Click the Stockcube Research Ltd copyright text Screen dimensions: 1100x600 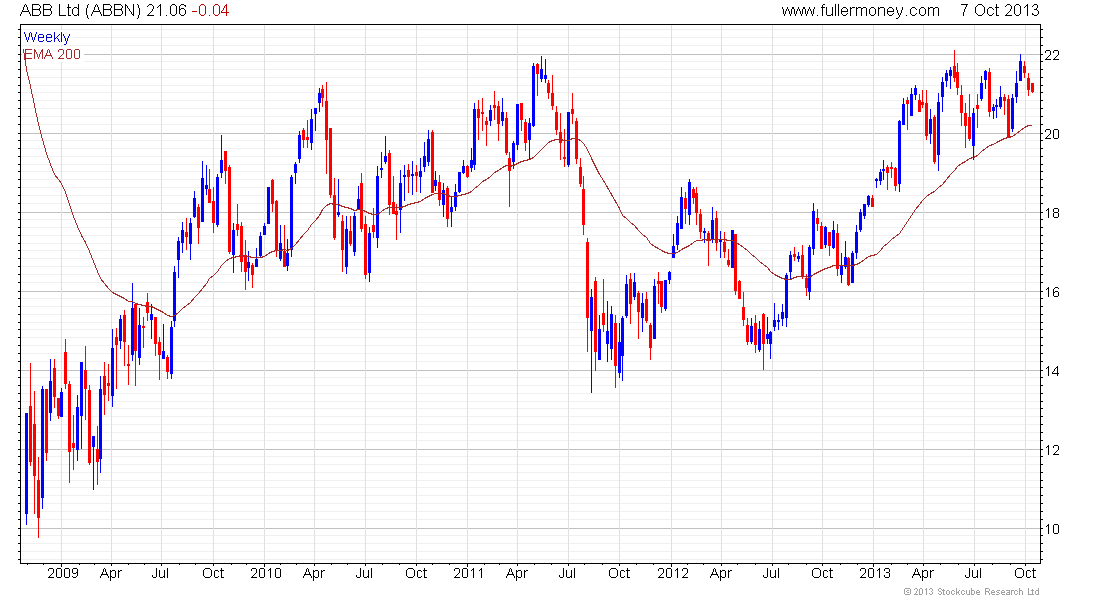tap(971, 592)
